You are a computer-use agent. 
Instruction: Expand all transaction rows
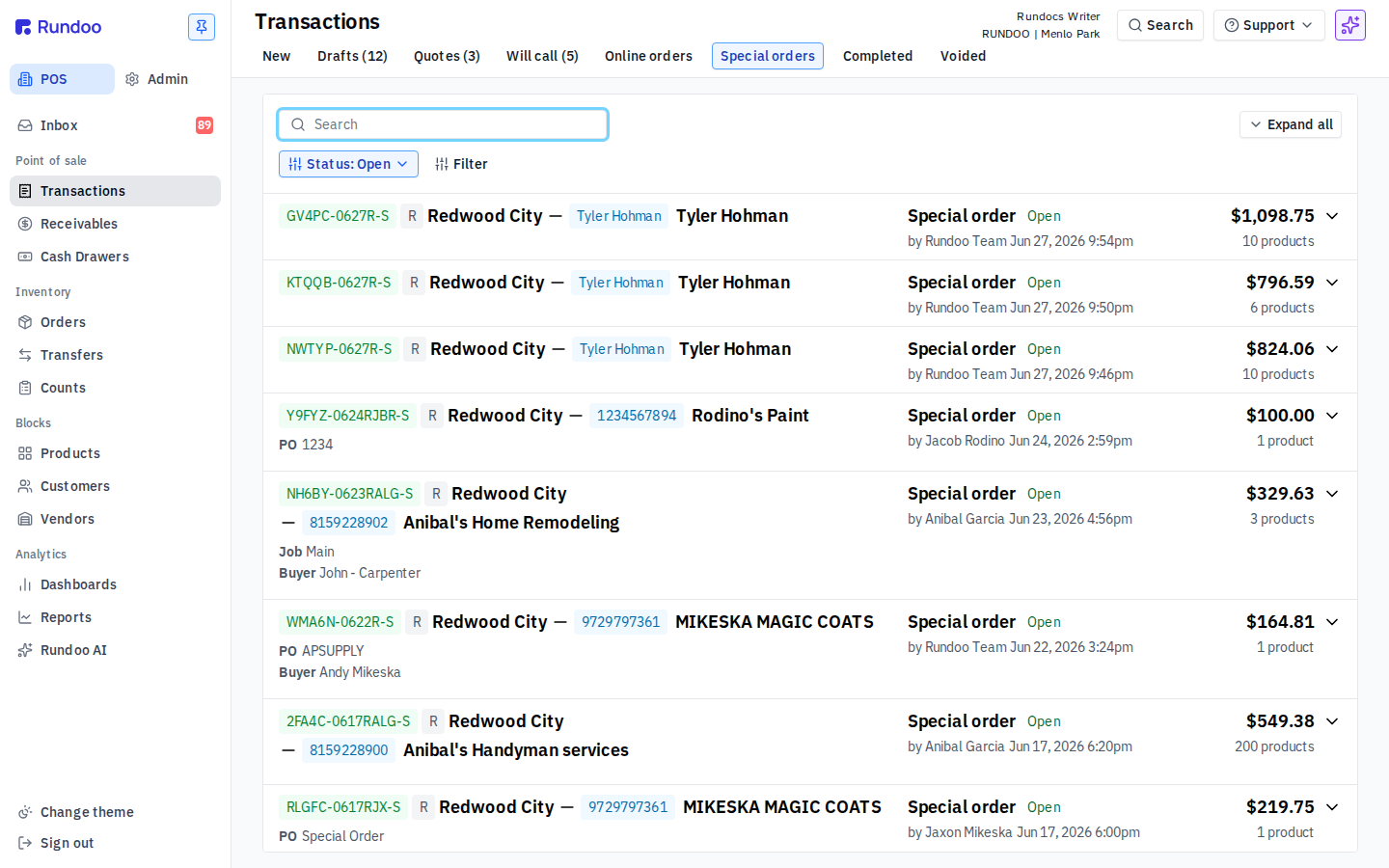click(1291, 124)
